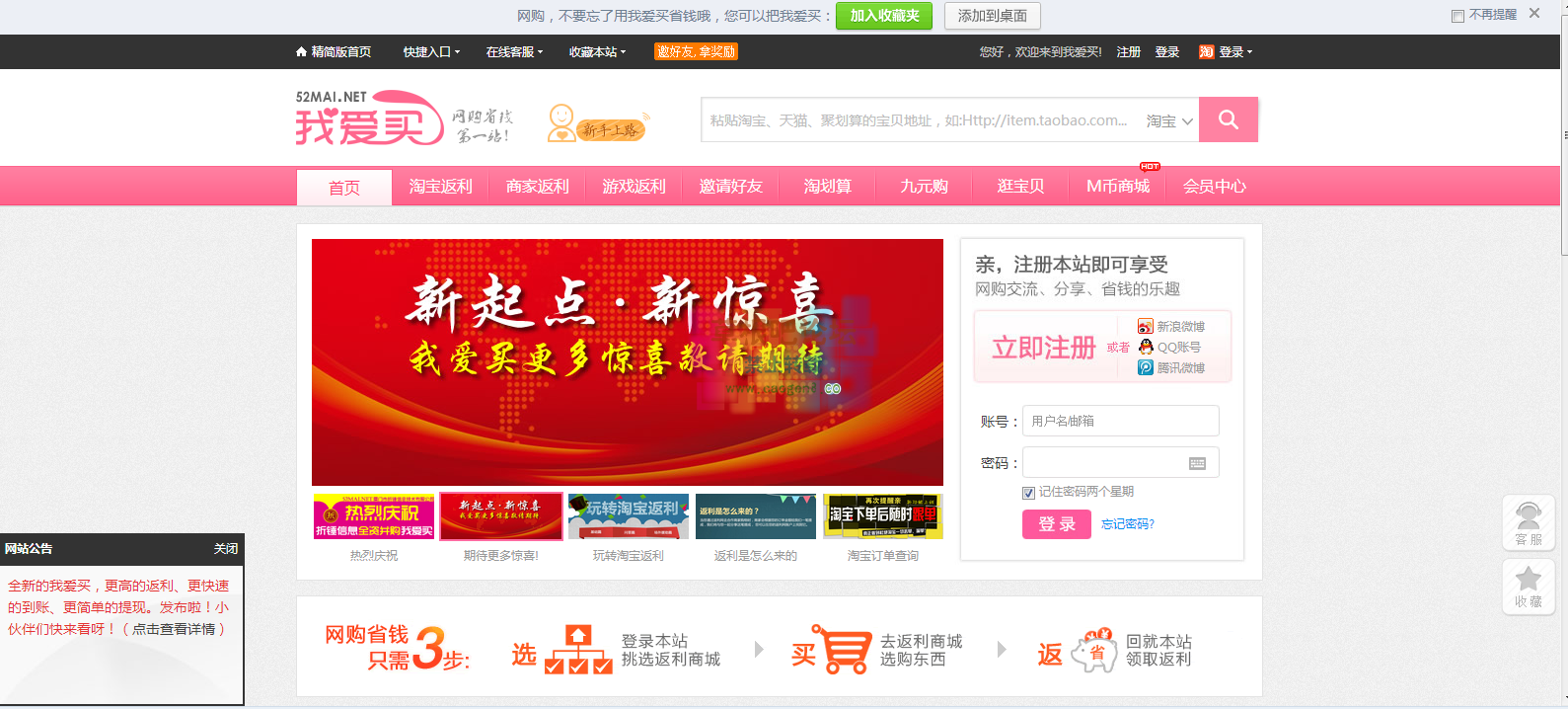
Task: Click the 精简版首页 top bar link
Action: coord(341,52)
